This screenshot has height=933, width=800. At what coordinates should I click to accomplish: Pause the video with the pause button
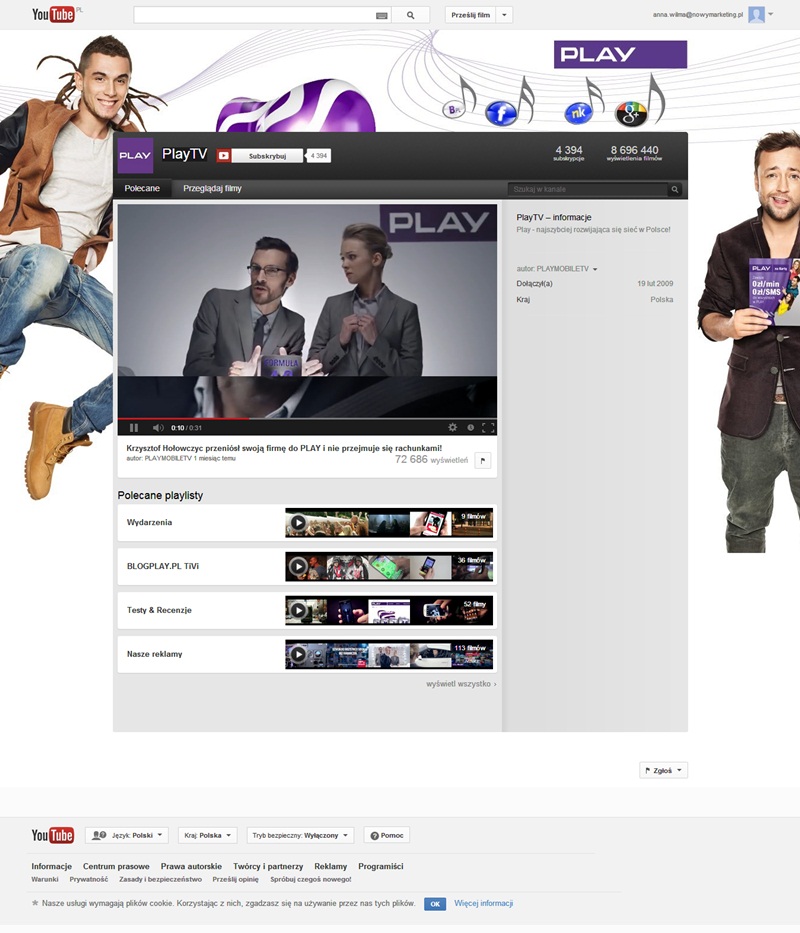[x=134, y=428]
